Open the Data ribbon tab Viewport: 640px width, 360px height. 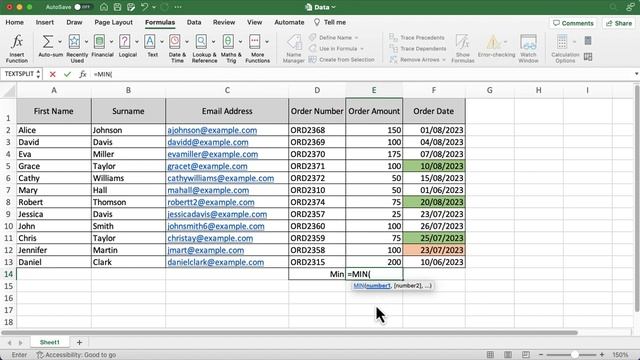click(194, 22)
